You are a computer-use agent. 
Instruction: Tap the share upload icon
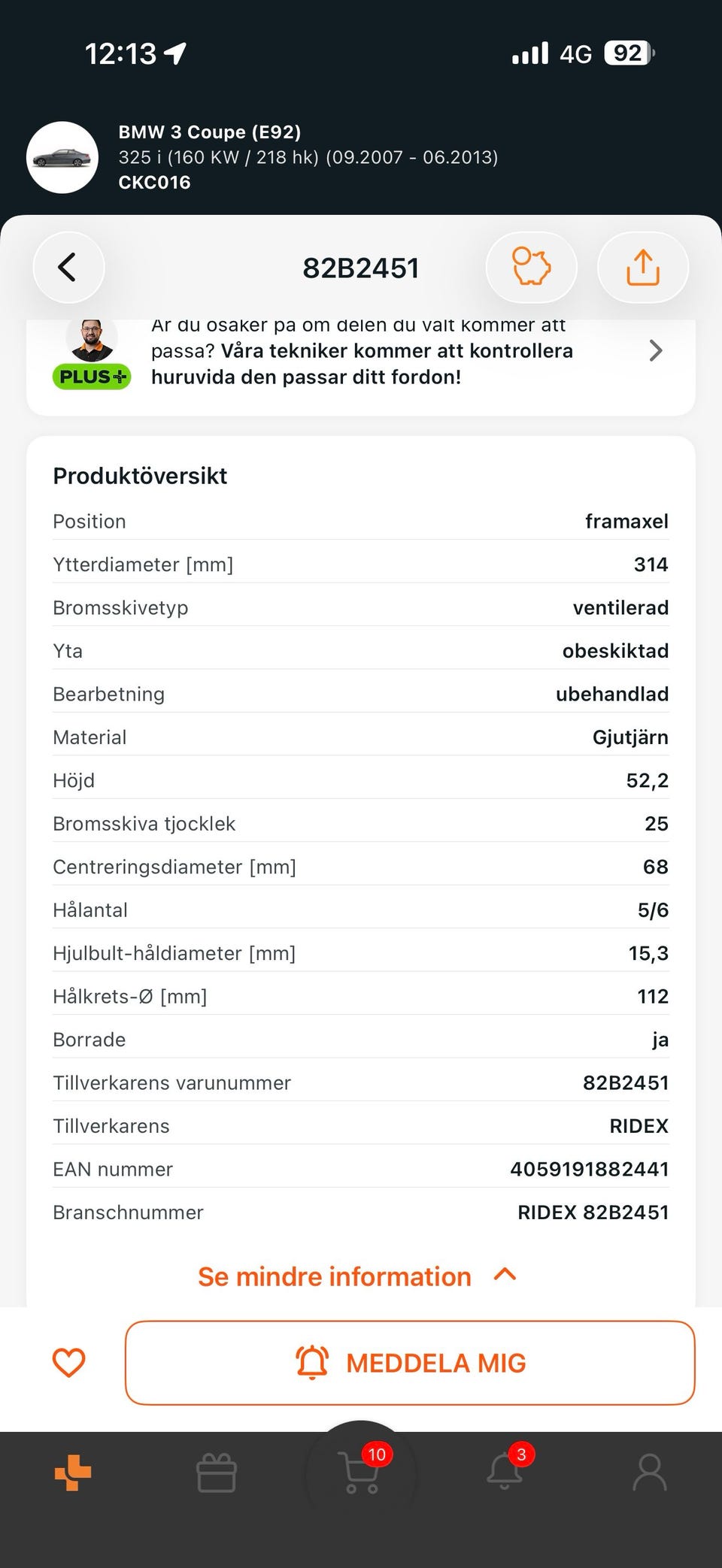pyautogui.click(x=642, y=268)
